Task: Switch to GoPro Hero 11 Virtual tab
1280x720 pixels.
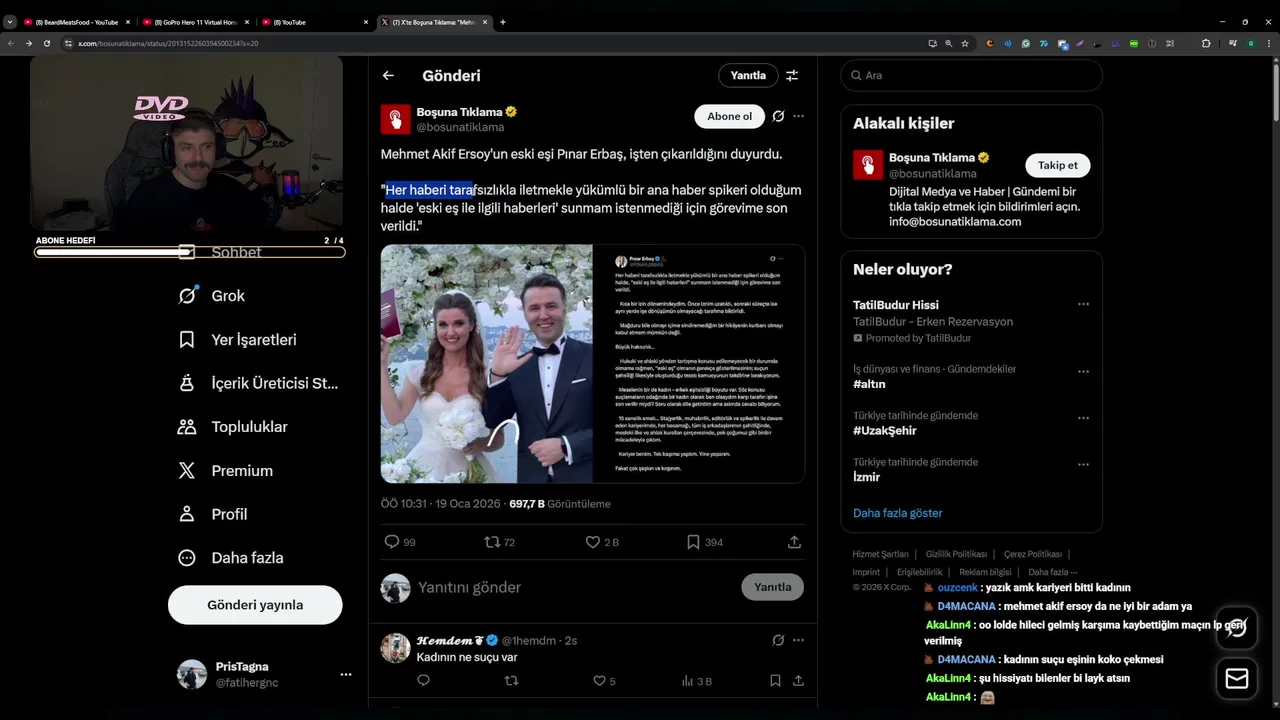Action: pyautogui.click(x=195, y=22)
